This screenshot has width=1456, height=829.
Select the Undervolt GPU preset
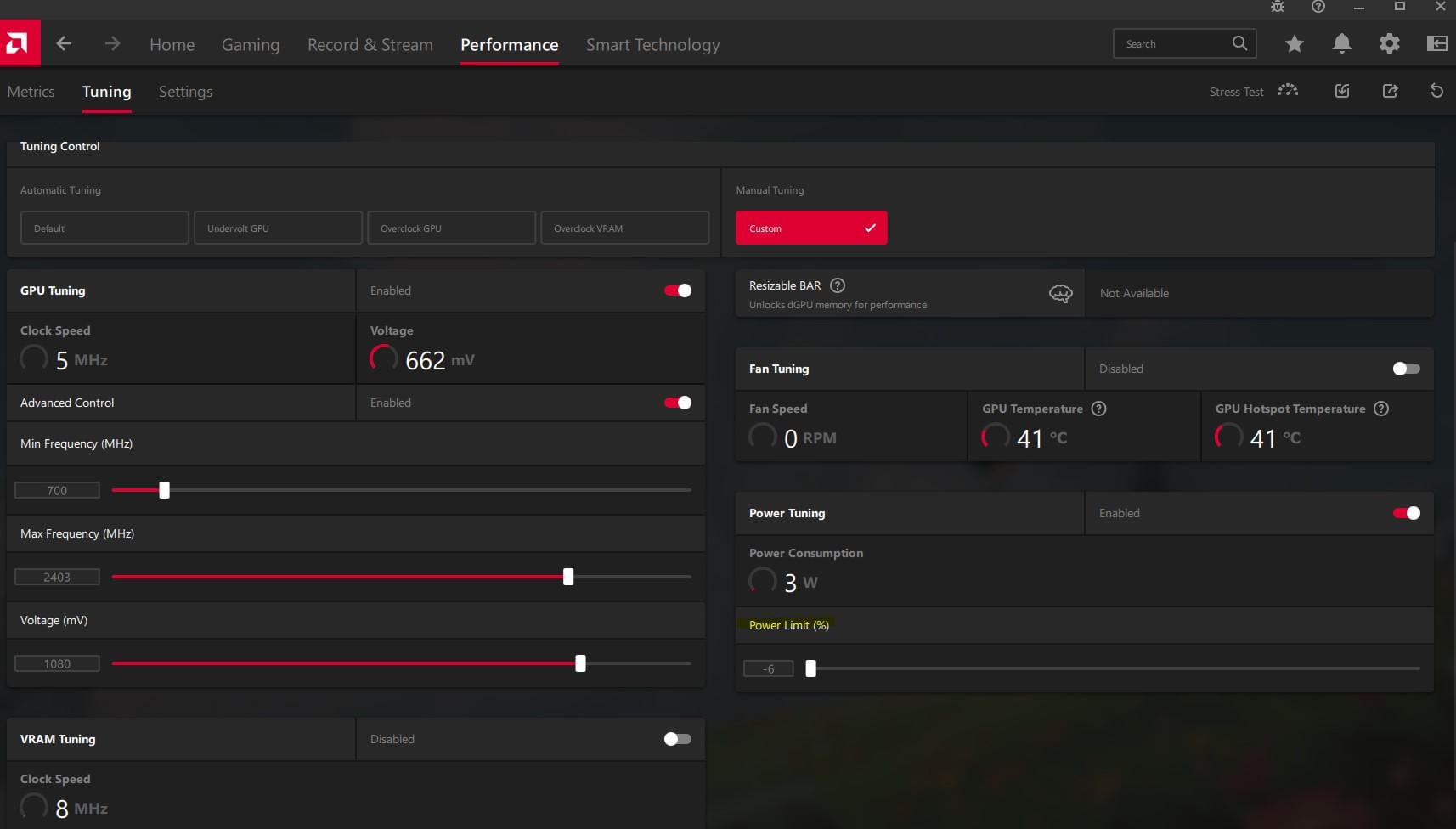click(279, 228)
